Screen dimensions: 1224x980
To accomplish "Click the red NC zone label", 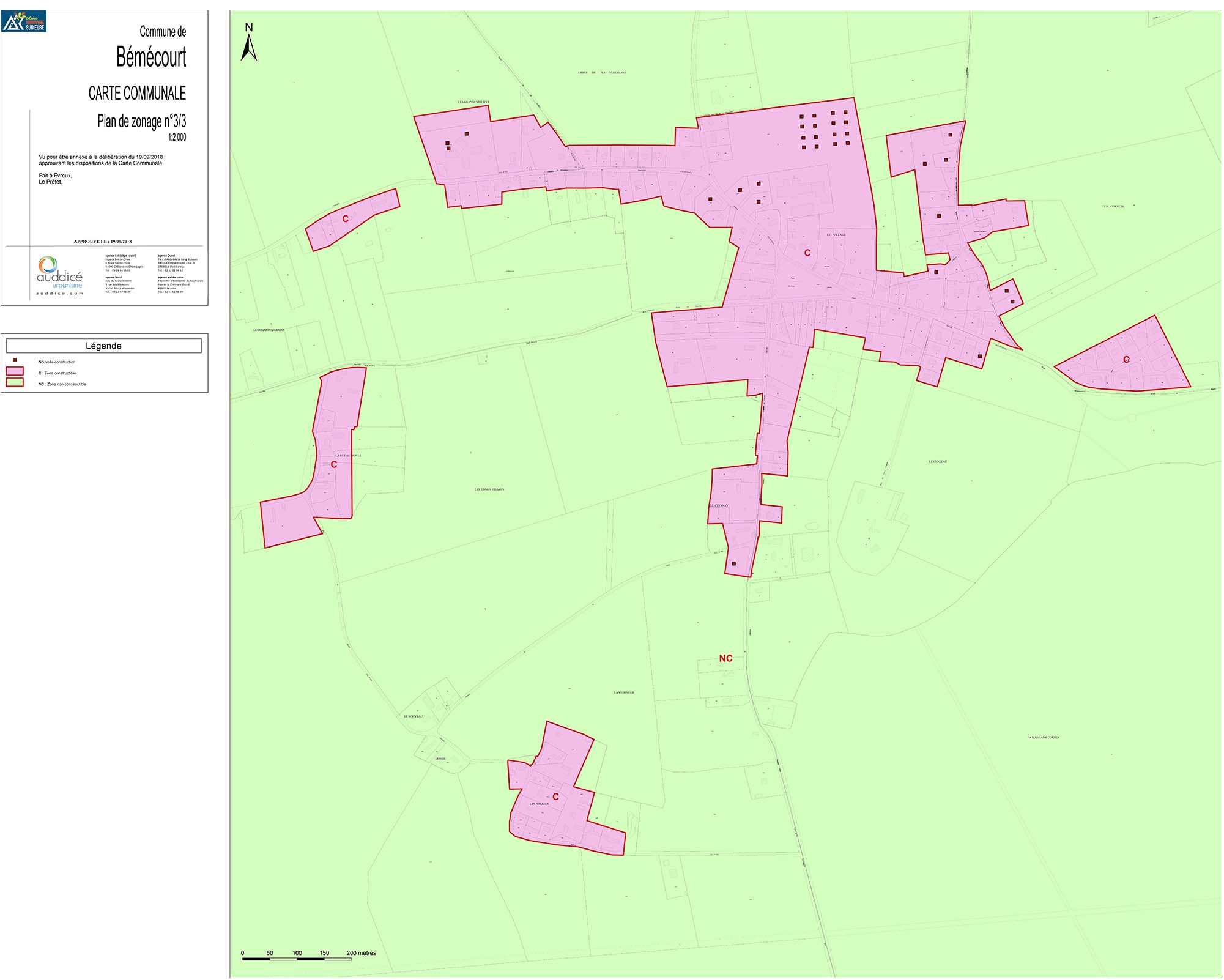I will (x=725, y=658).
